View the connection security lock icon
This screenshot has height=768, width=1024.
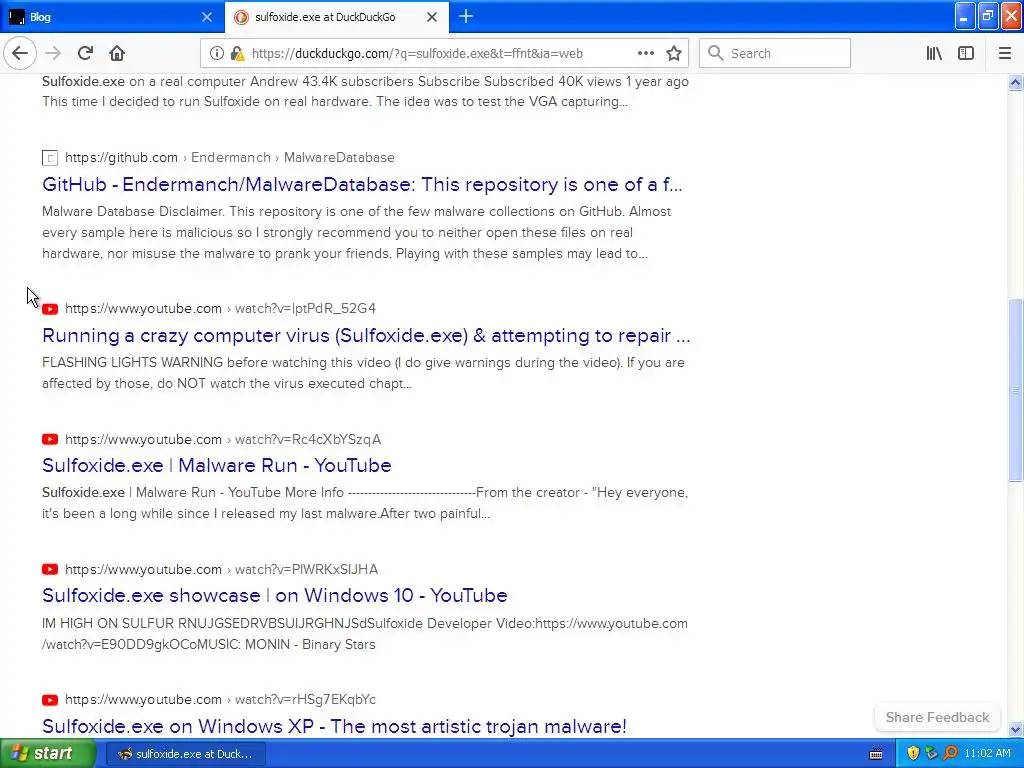238,54
